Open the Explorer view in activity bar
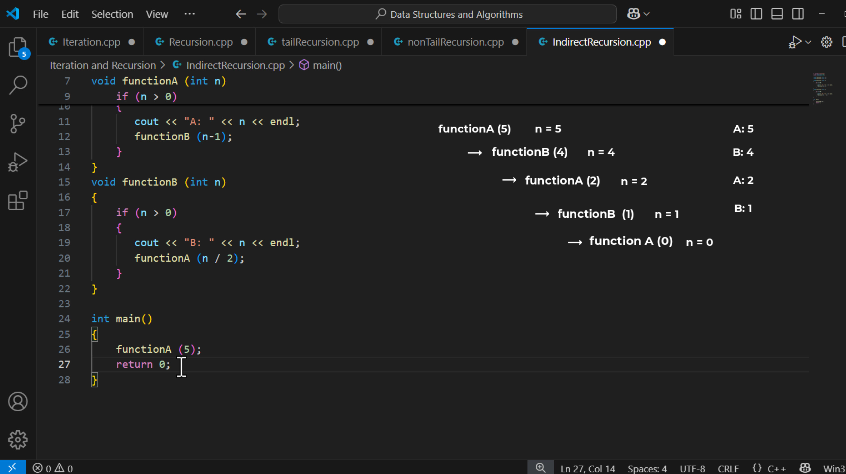This screenshot has height=474, width=846. click(x=18, y=47)
